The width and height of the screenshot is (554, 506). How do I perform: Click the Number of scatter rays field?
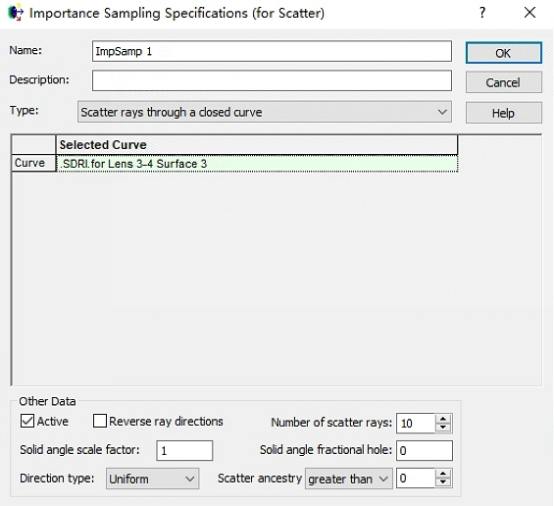pyautogui.click(x=416, y=423)
